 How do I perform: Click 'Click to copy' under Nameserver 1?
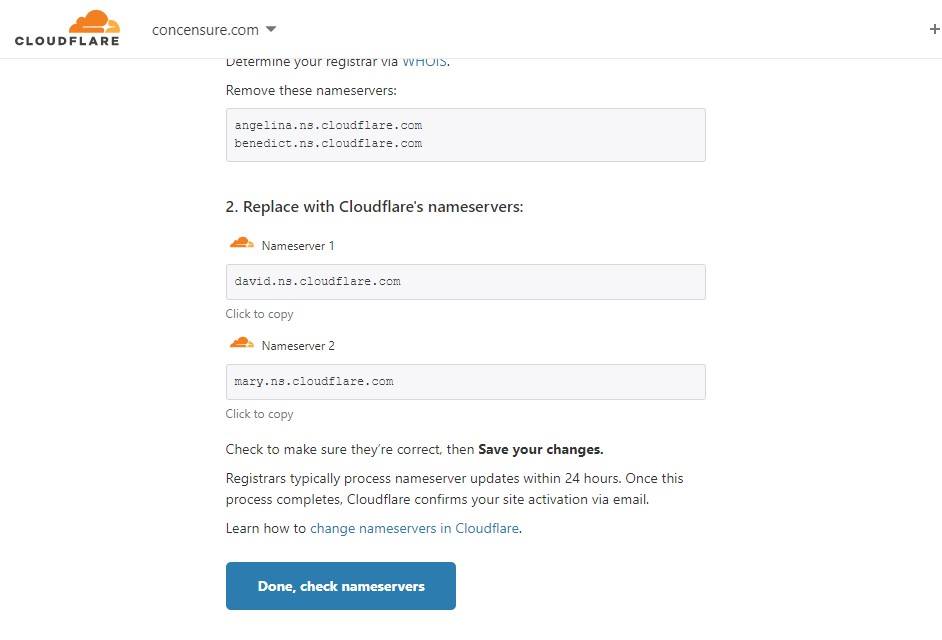coord(260,314)
